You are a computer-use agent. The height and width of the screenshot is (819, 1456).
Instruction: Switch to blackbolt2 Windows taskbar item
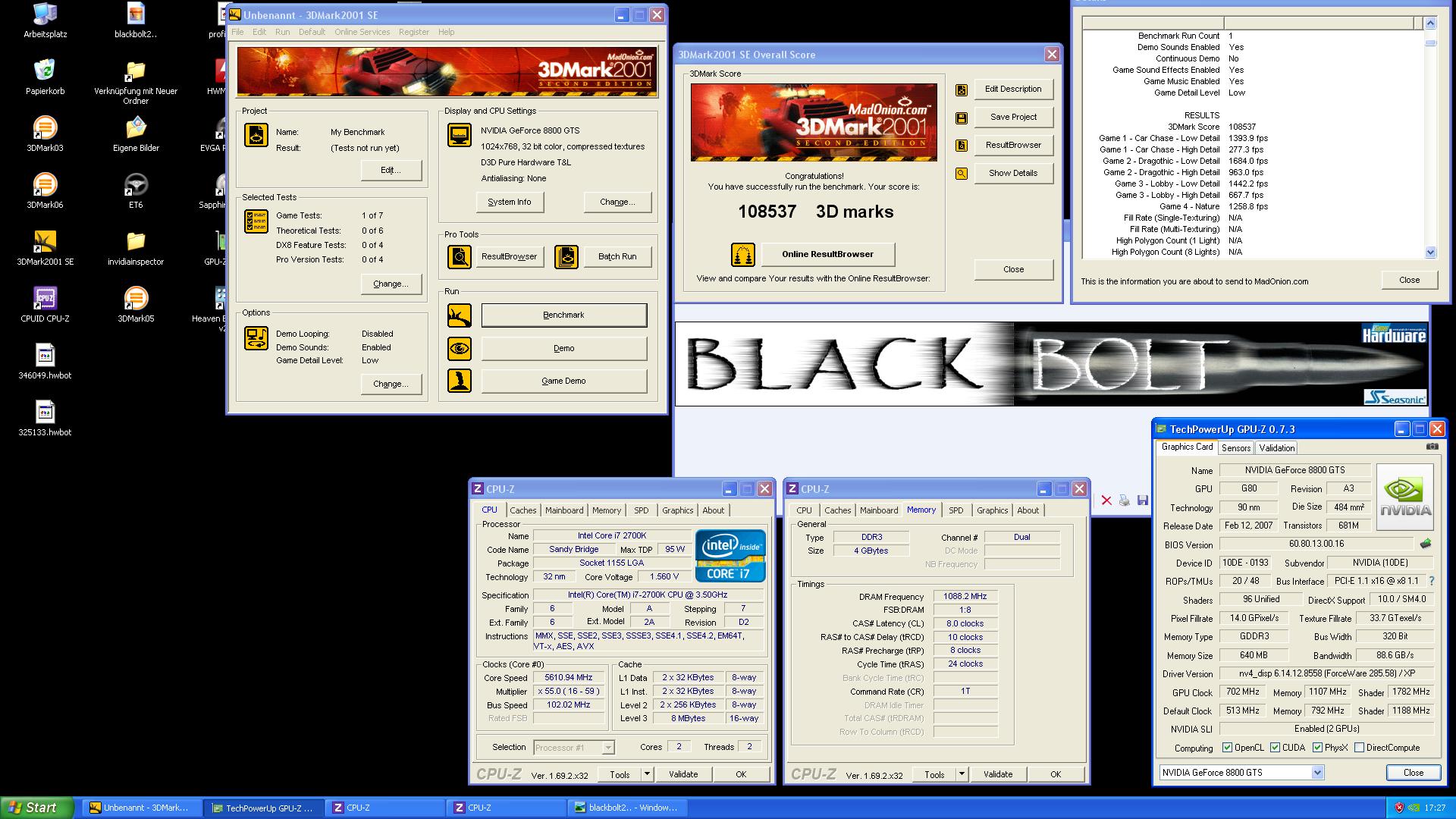[x=626, y=808]
